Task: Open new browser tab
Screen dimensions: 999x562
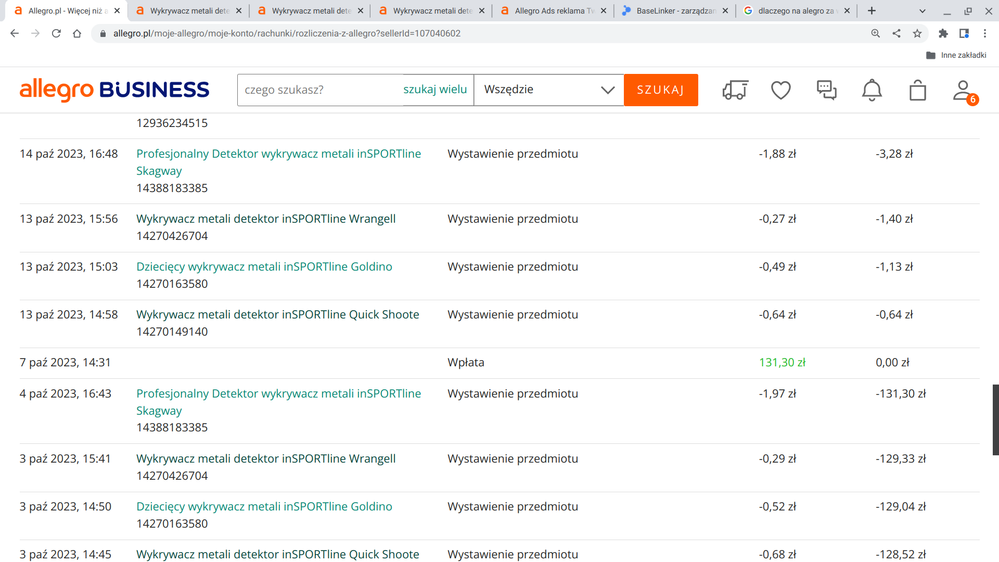Action: [x=872, y=11]
